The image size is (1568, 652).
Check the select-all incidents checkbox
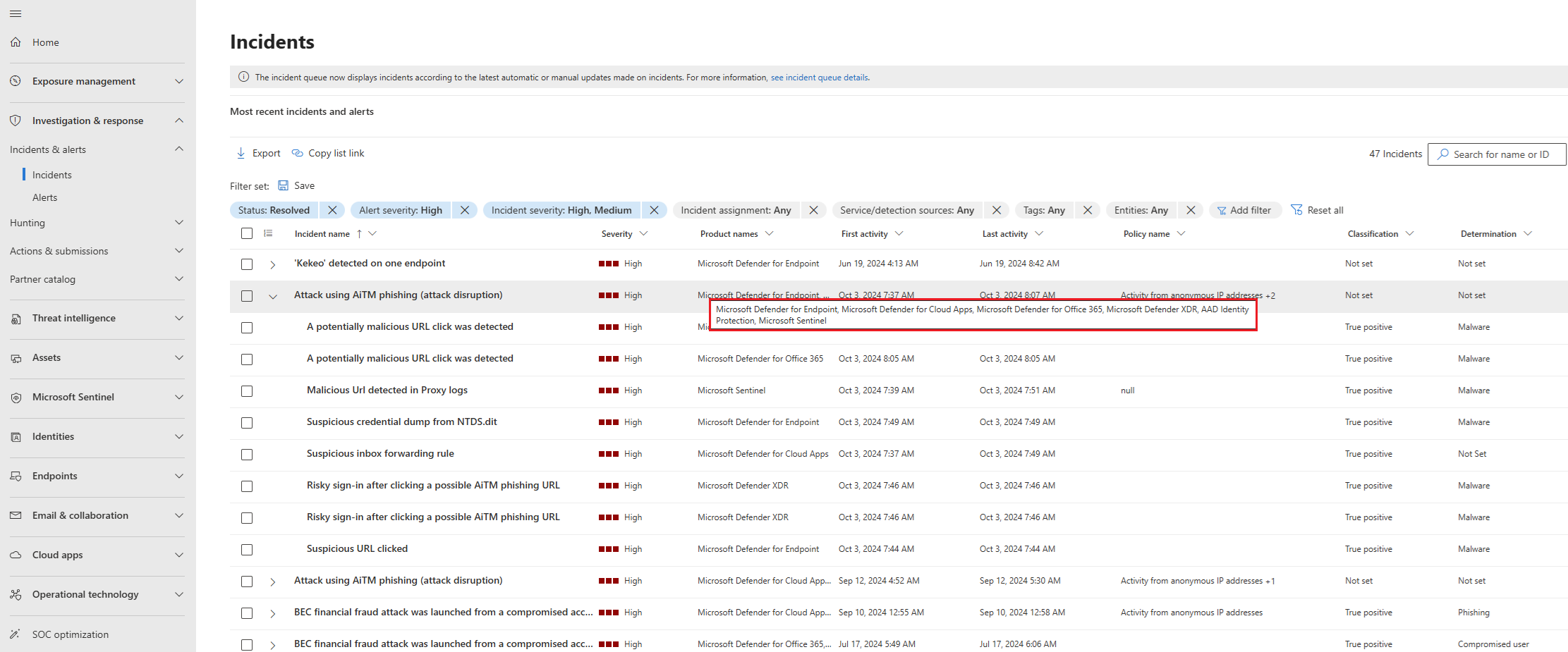247,233
